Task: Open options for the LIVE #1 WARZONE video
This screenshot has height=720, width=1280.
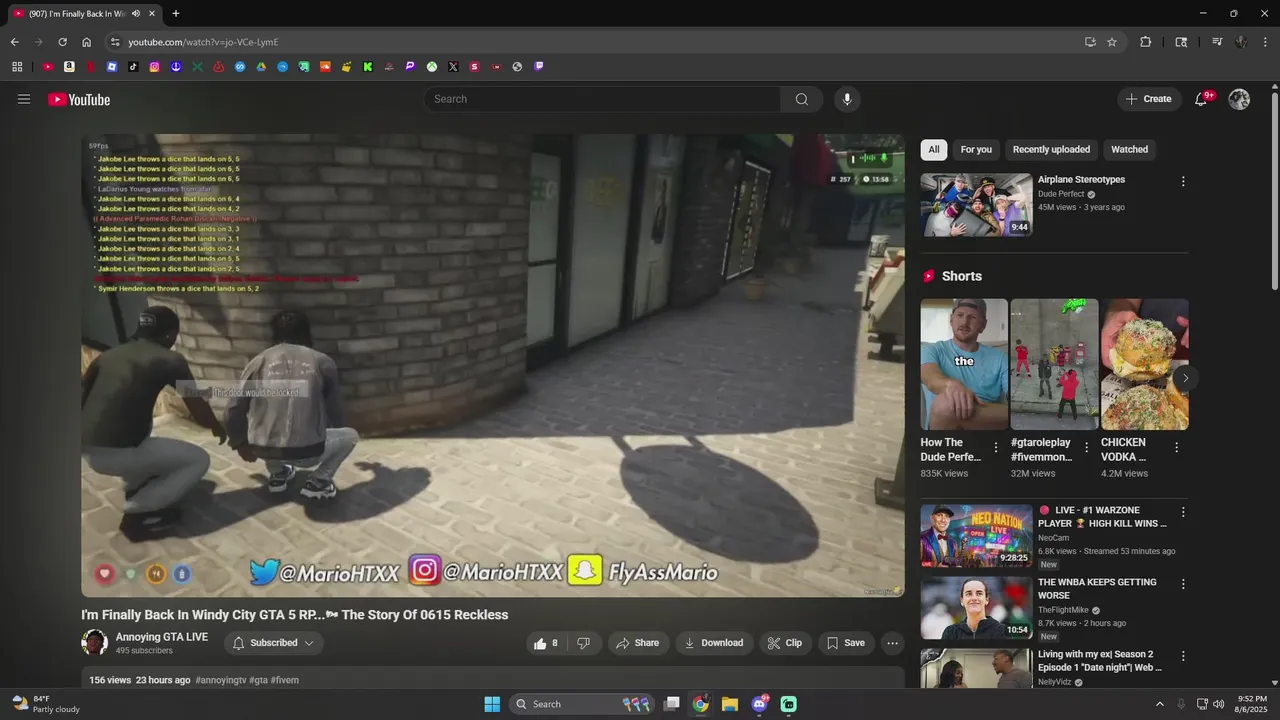Action: (1183, 512)
